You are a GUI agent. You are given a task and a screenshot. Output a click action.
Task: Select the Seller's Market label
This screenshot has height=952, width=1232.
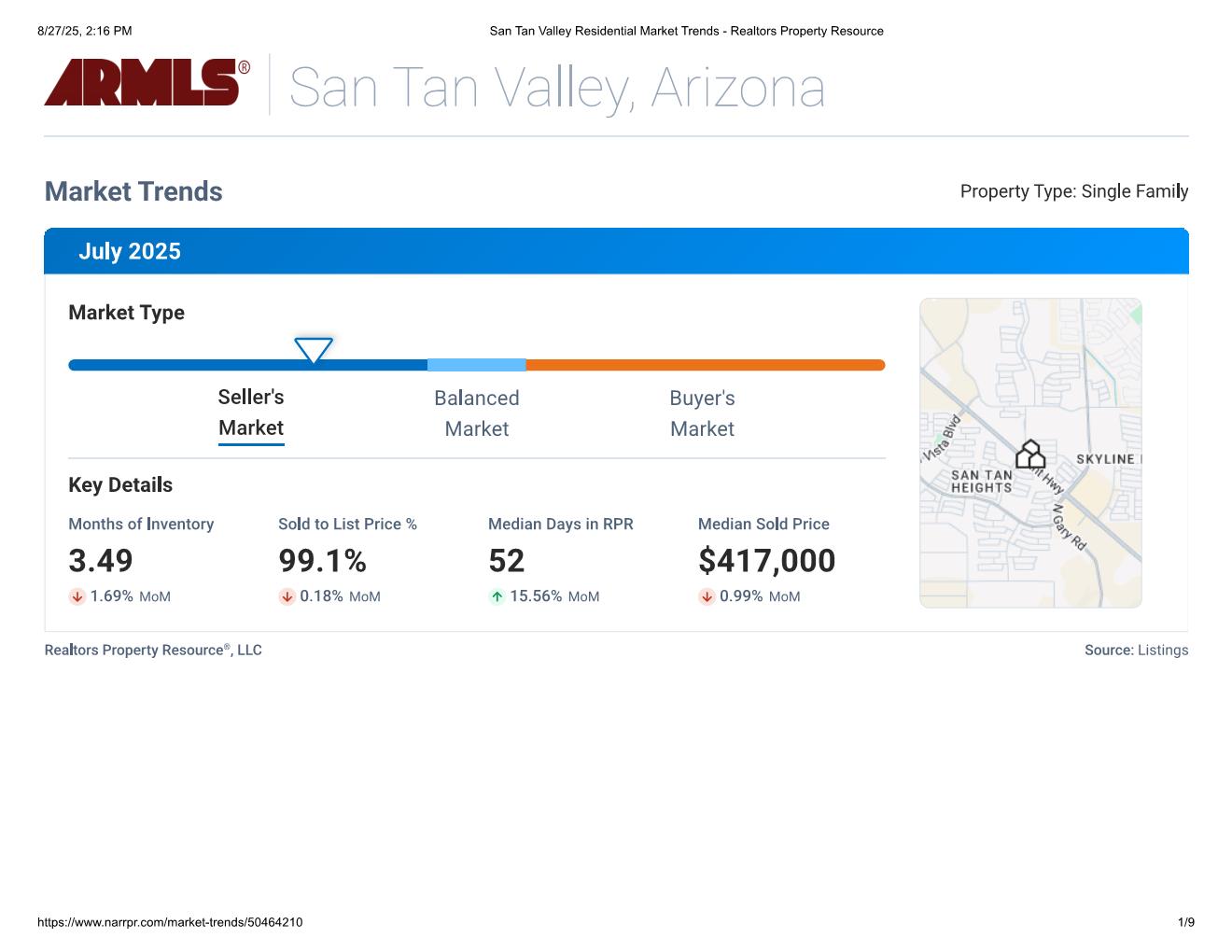251,413
